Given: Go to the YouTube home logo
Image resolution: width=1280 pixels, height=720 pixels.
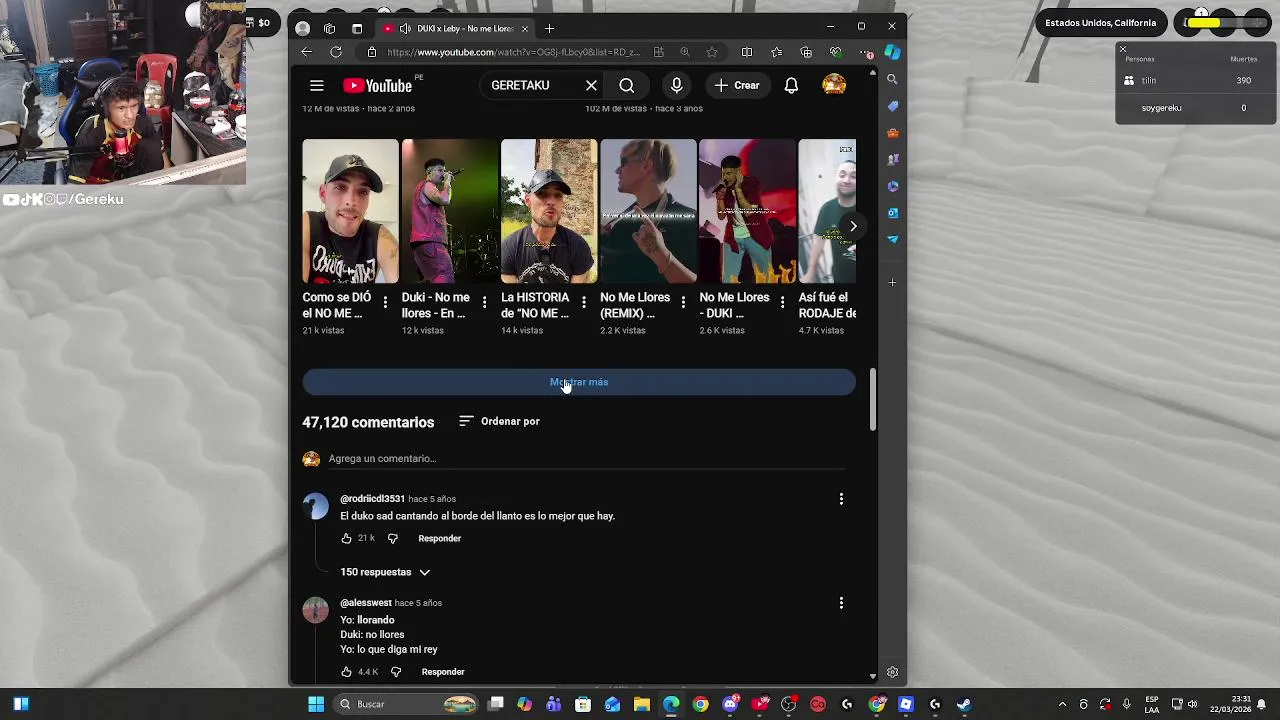Looking at the screenshot, I should 377,86.
